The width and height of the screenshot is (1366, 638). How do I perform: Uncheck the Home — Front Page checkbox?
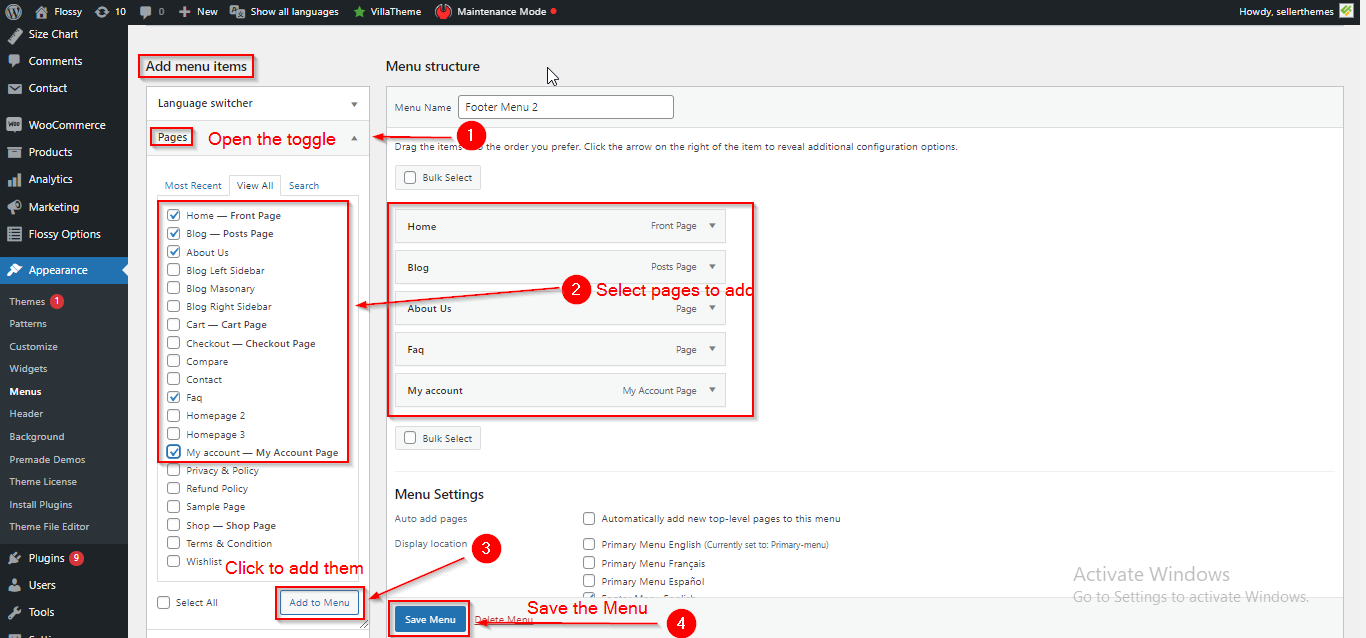174,215
